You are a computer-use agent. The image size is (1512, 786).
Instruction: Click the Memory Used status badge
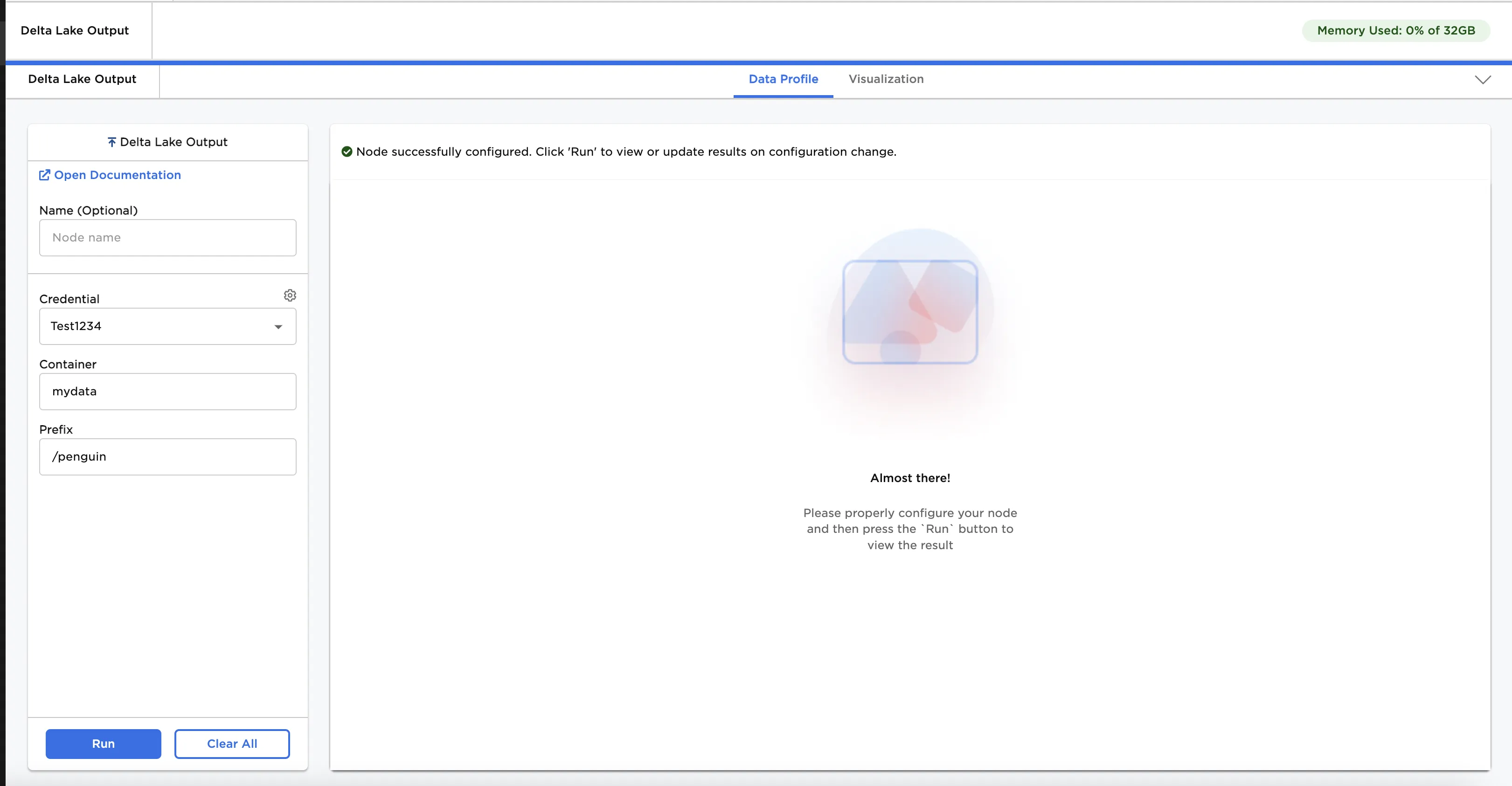[x=1396, y=30]
